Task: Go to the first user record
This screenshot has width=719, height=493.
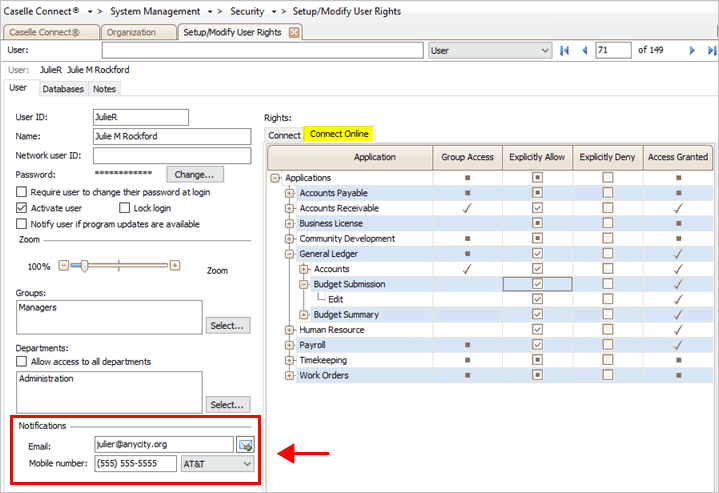Action: pos(565,50)
